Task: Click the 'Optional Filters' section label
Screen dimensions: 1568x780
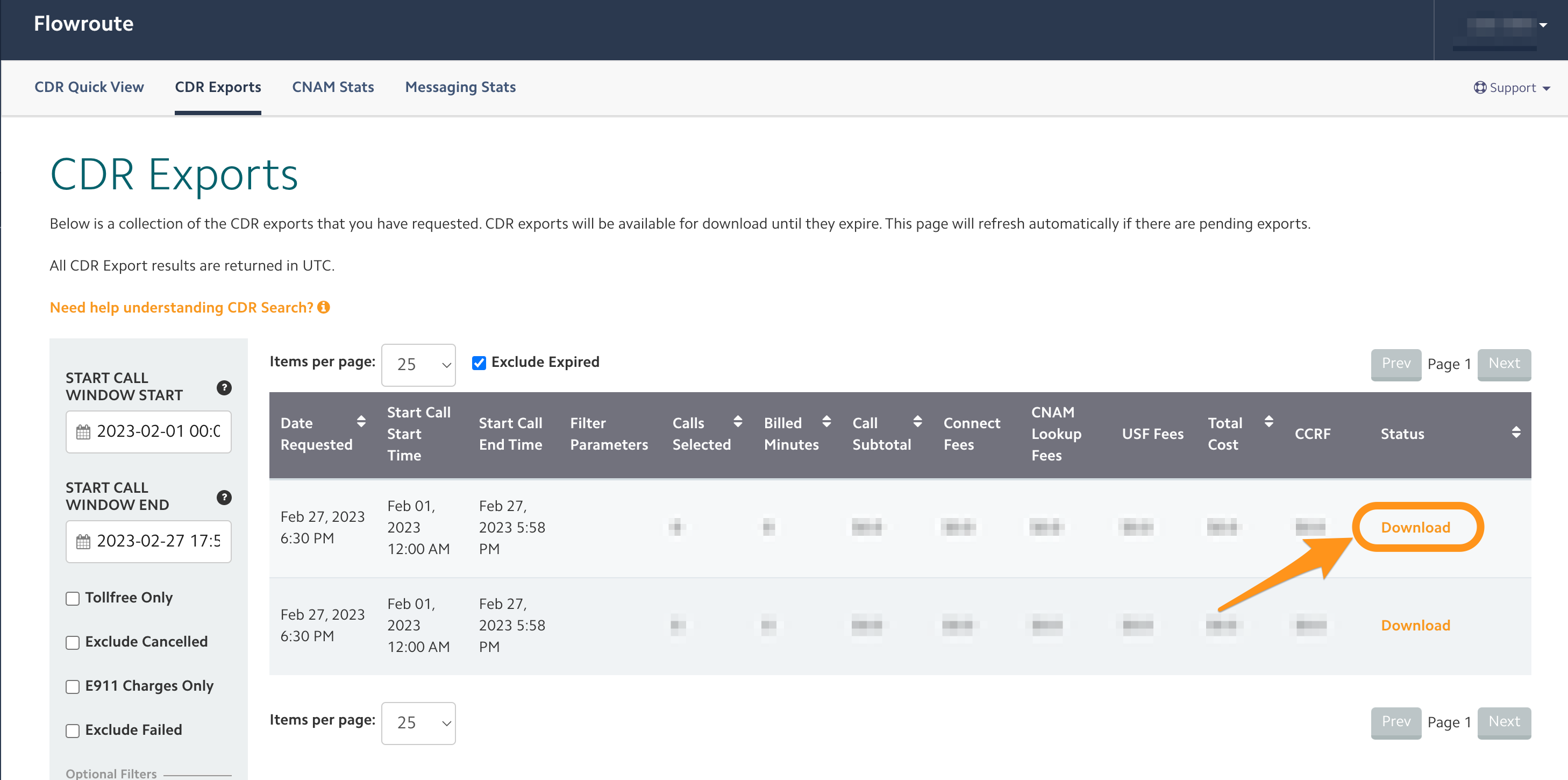Action: pos(111,774)
